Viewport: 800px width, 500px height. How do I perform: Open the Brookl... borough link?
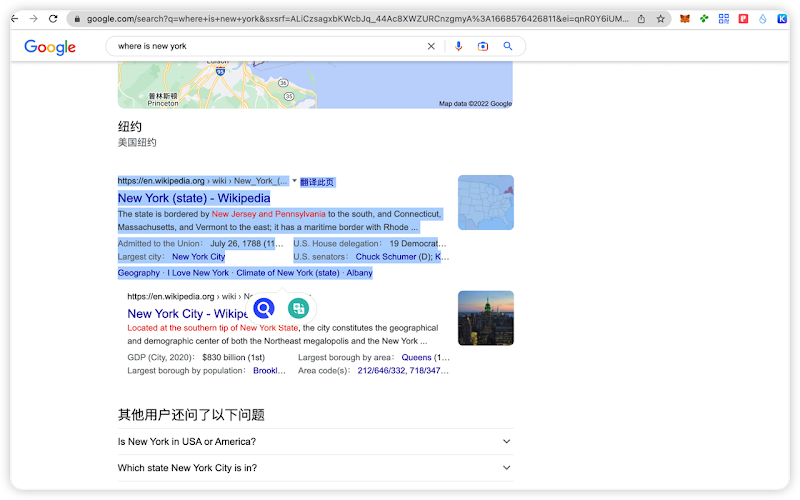point(269,371)
